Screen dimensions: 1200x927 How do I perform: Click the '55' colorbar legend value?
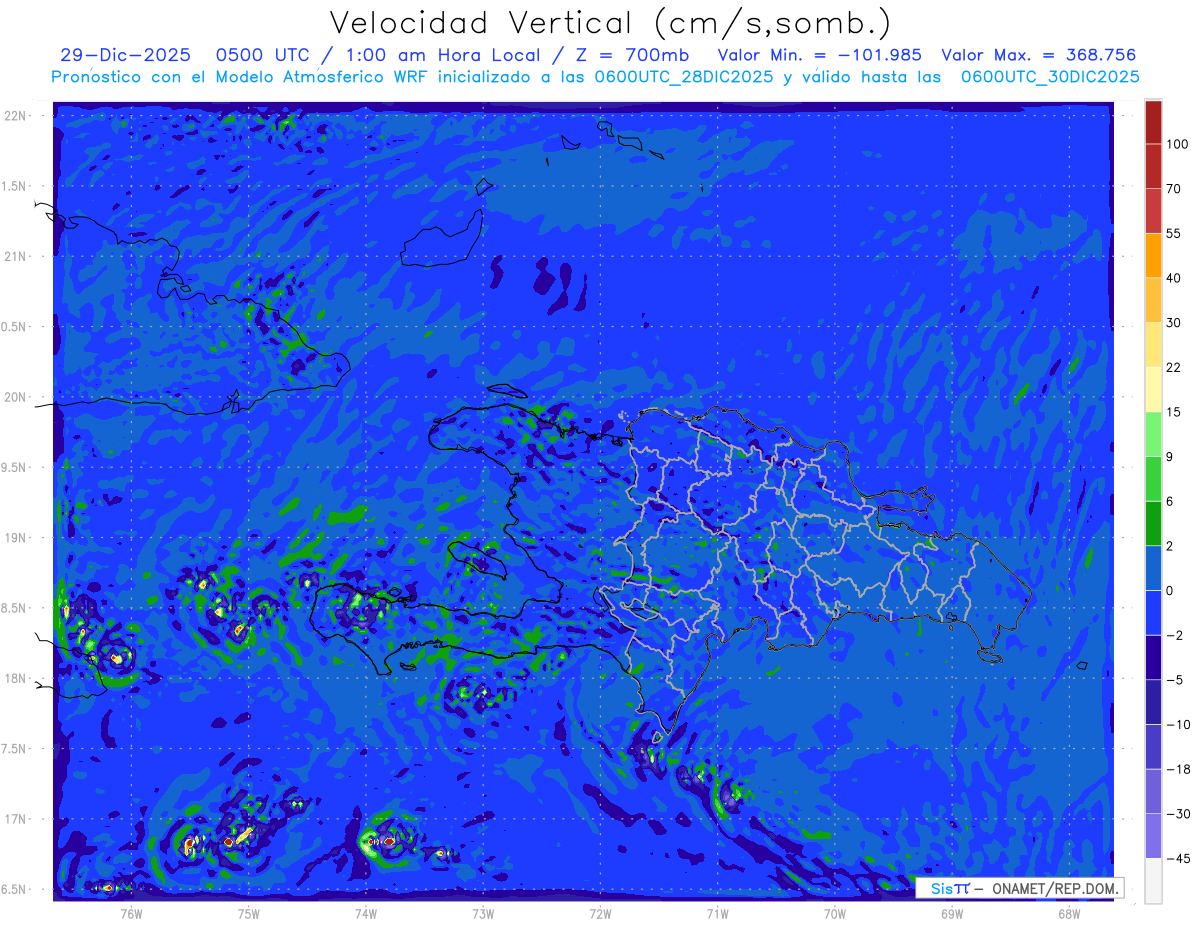1174,233
